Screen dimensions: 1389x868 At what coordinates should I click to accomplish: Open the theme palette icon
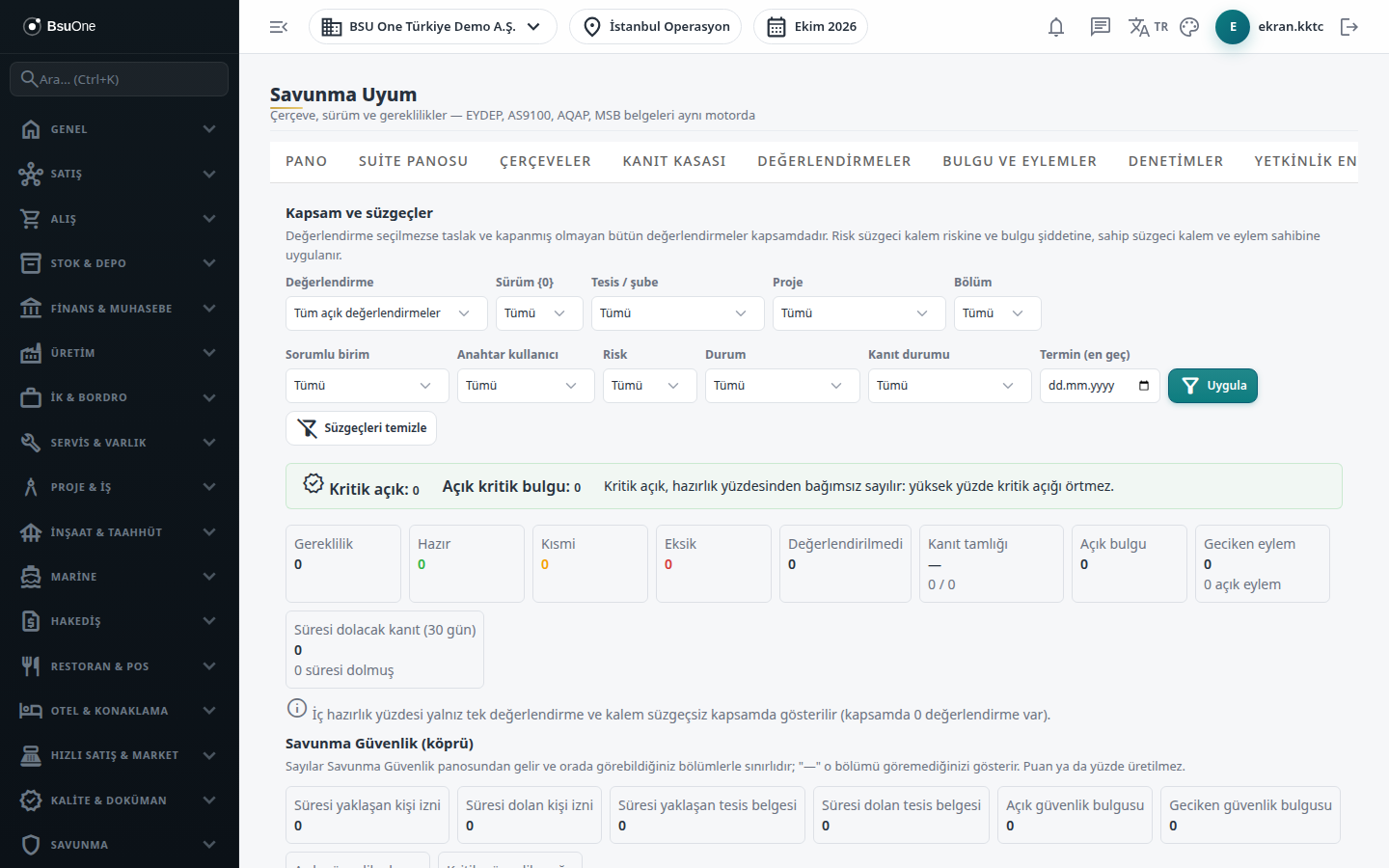tap(1189, 27)
